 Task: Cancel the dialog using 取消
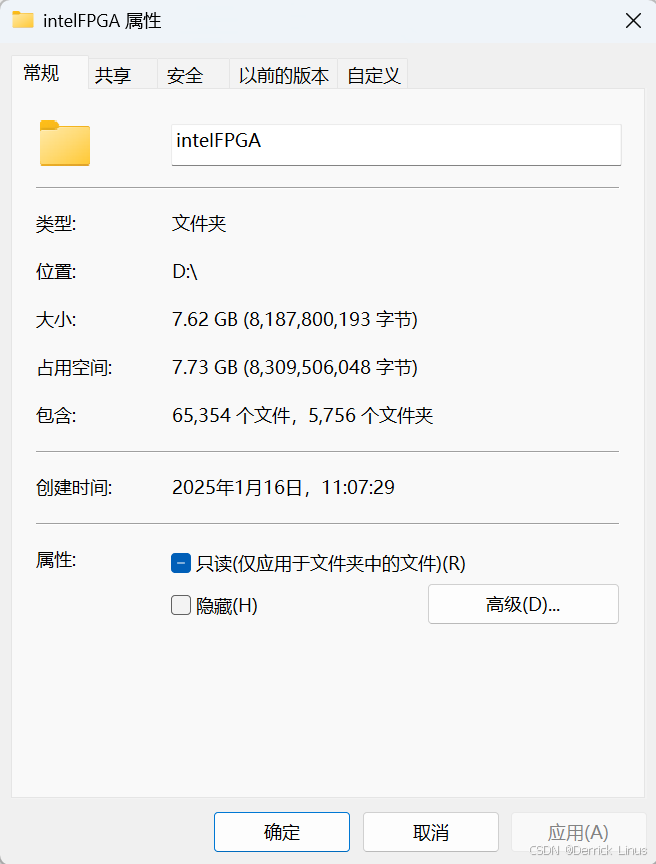(431, 832)
